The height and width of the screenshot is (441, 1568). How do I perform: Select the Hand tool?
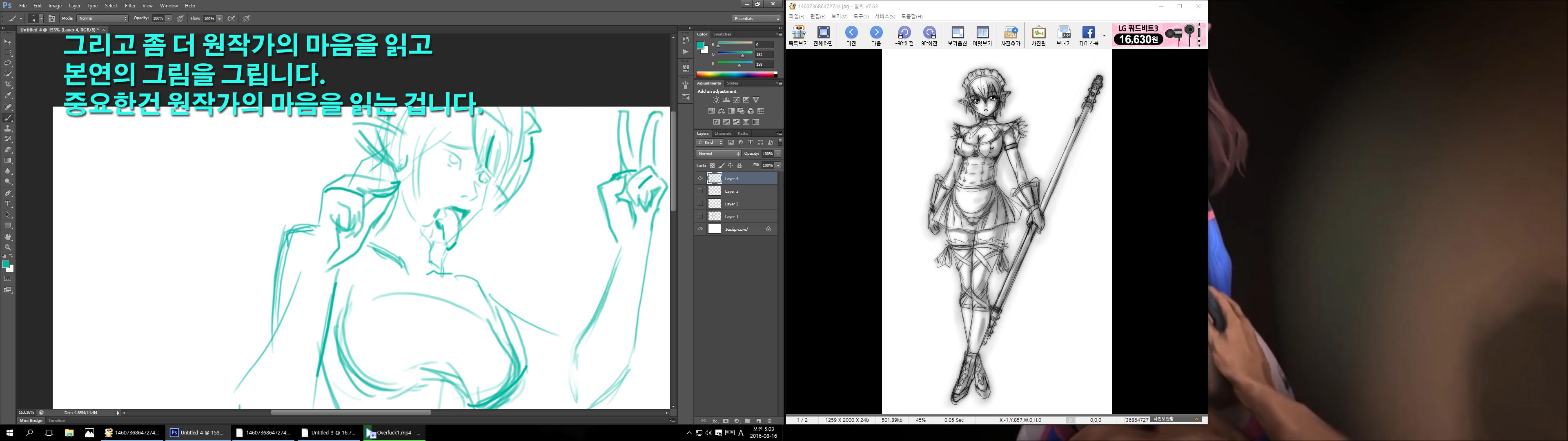pyautogui.click(x=8, y=237)
